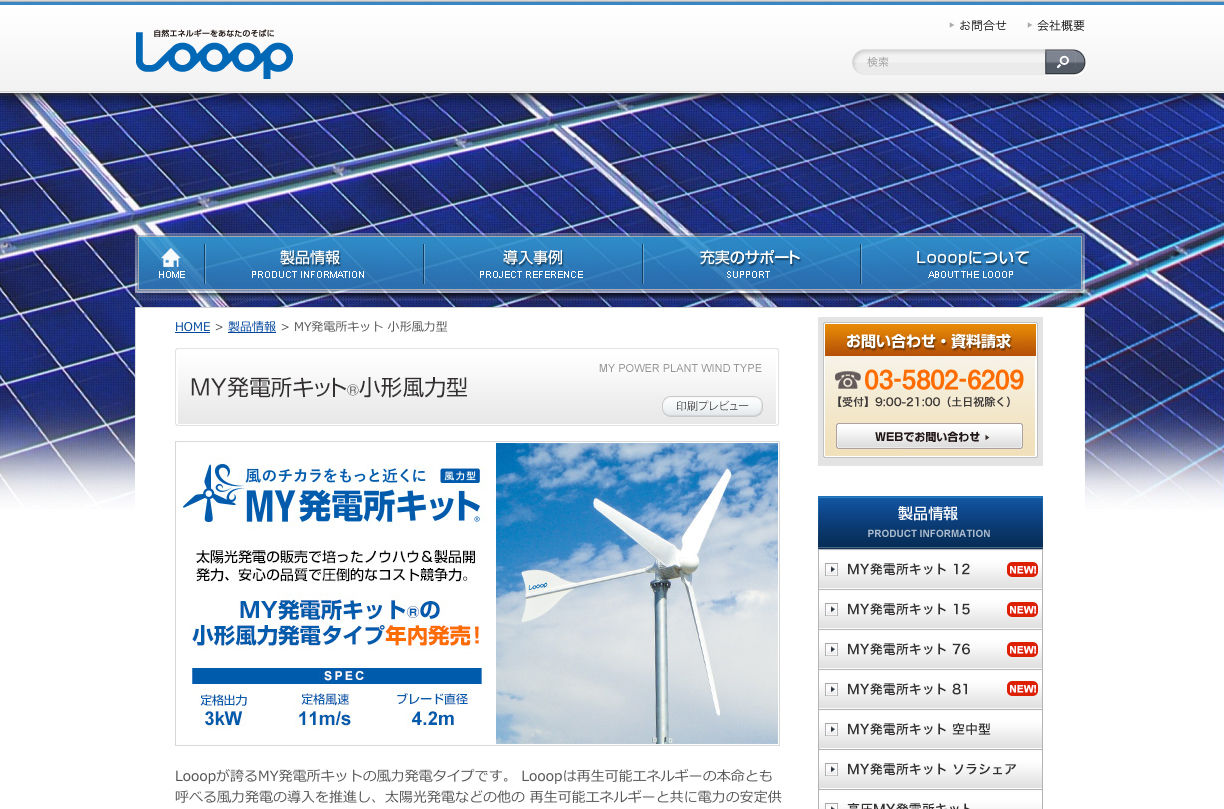Open MY発電所キット 76 in the sidebar
Screen dimensions: 1224x809
click(930, 650)
